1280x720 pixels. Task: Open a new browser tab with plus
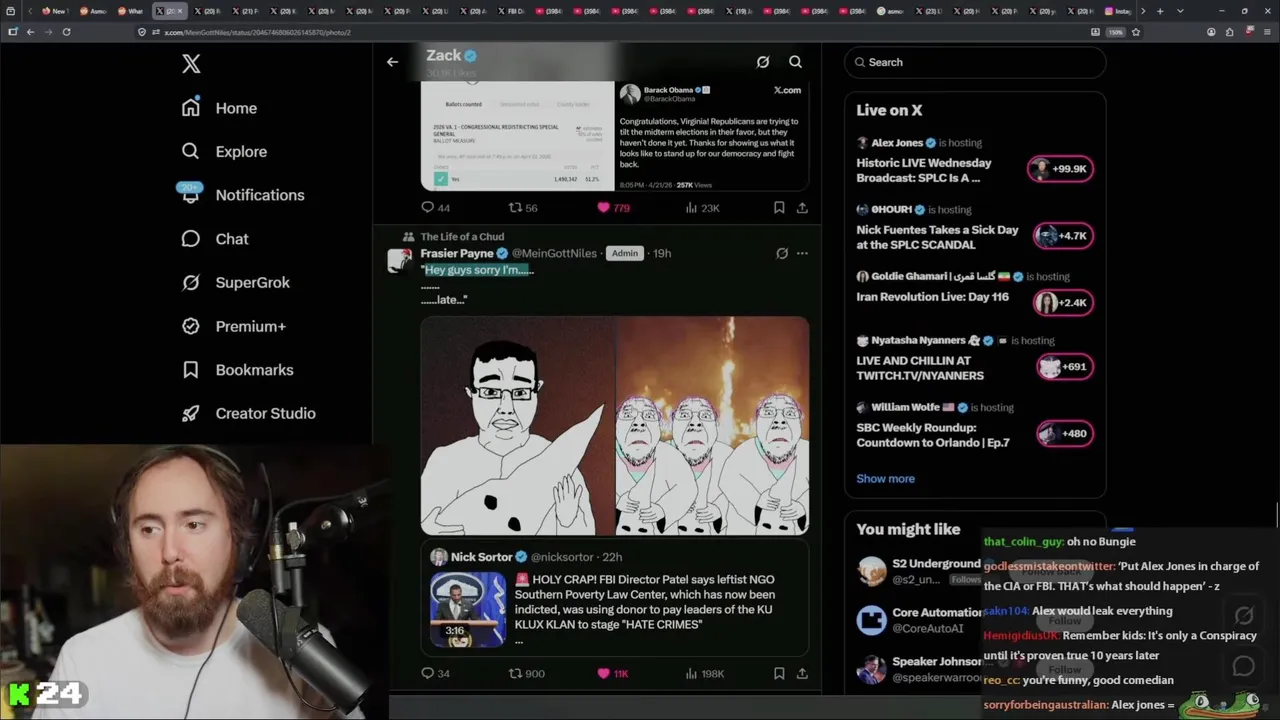coord(1160,11)
